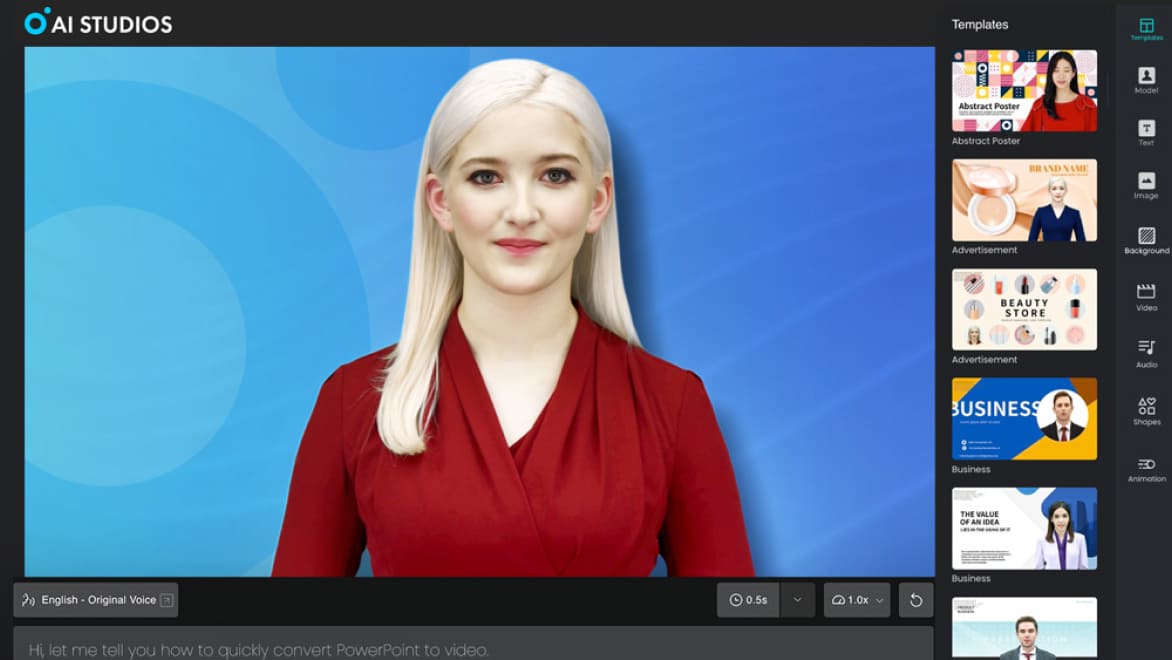Select the Beauty Store Advertisement template
Image resolution: width=1172 pixels, height=660 pixels.
pos(1023,309)
